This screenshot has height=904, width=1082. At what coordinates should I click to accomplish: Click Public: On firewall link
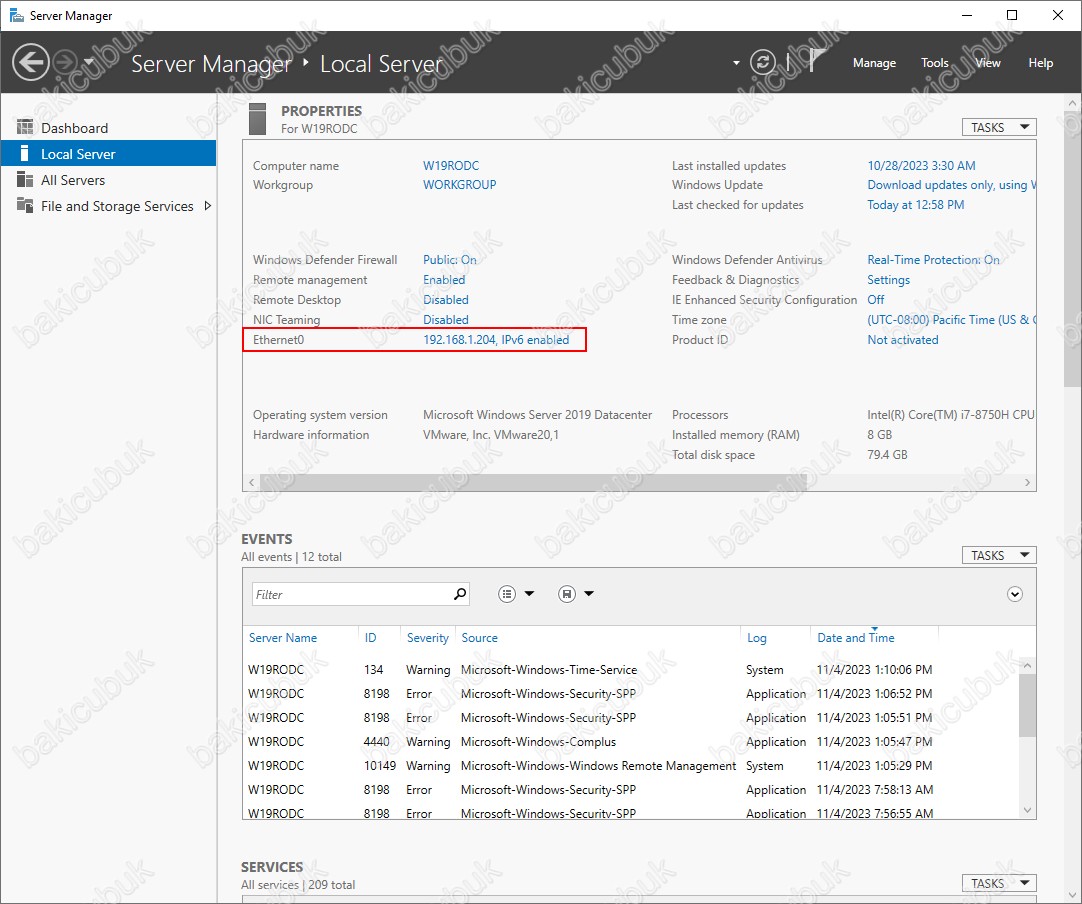point(449,259)
